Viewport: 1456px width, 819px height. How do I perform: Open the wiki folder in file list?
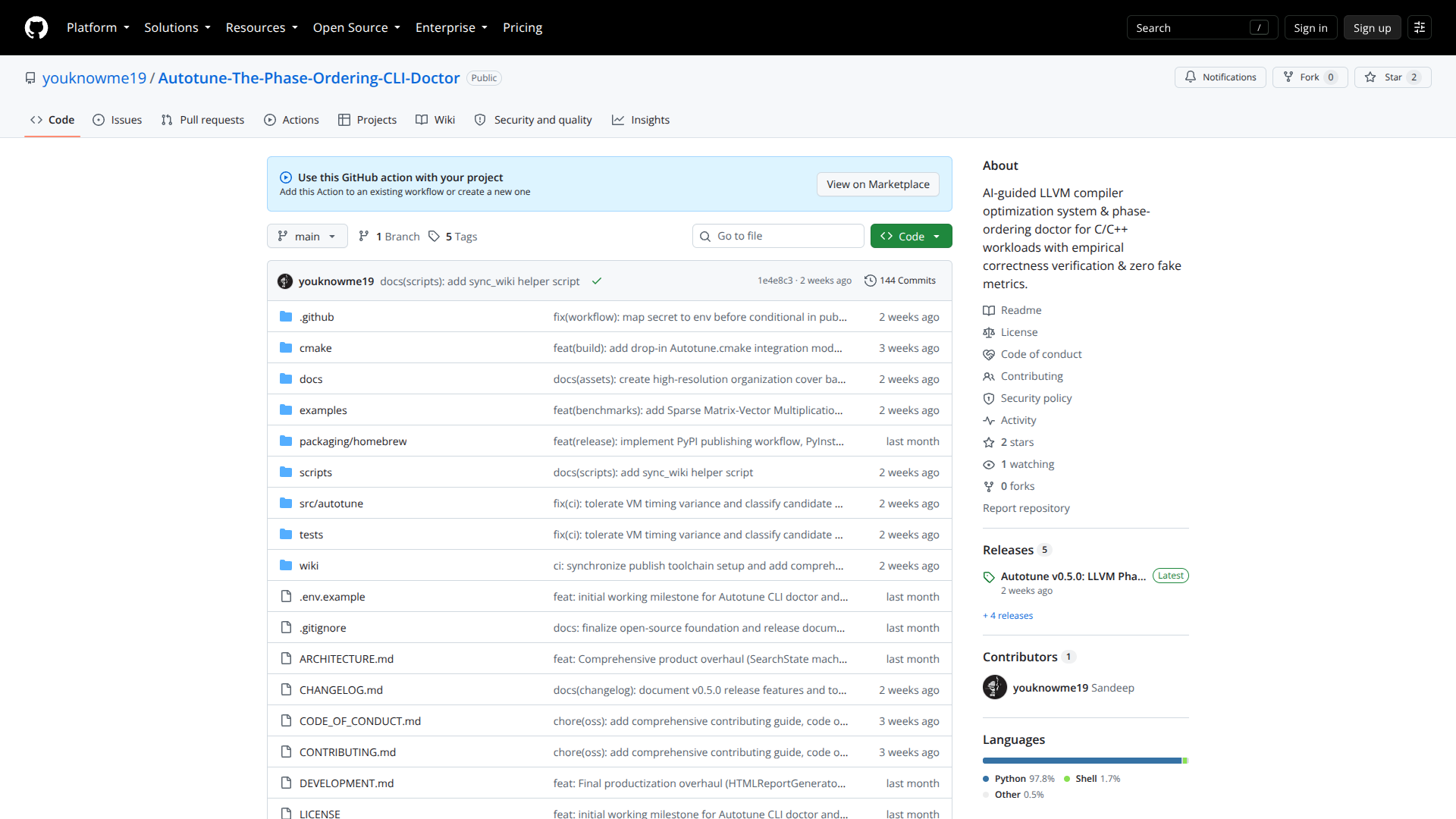pos(309,566)
